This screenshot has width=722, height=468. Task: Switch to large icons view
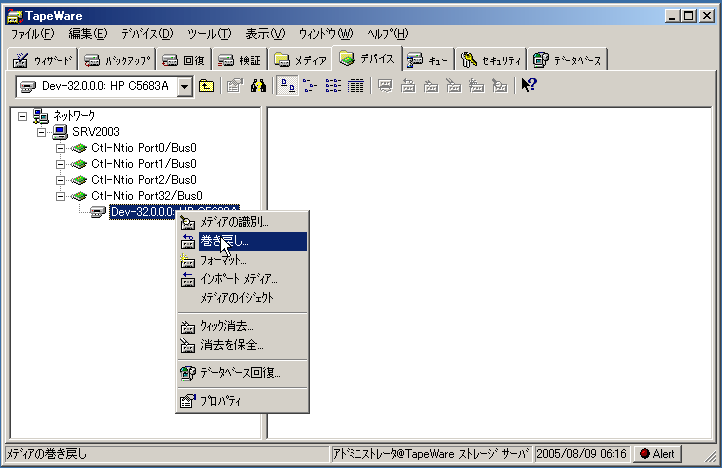[288, 86]
